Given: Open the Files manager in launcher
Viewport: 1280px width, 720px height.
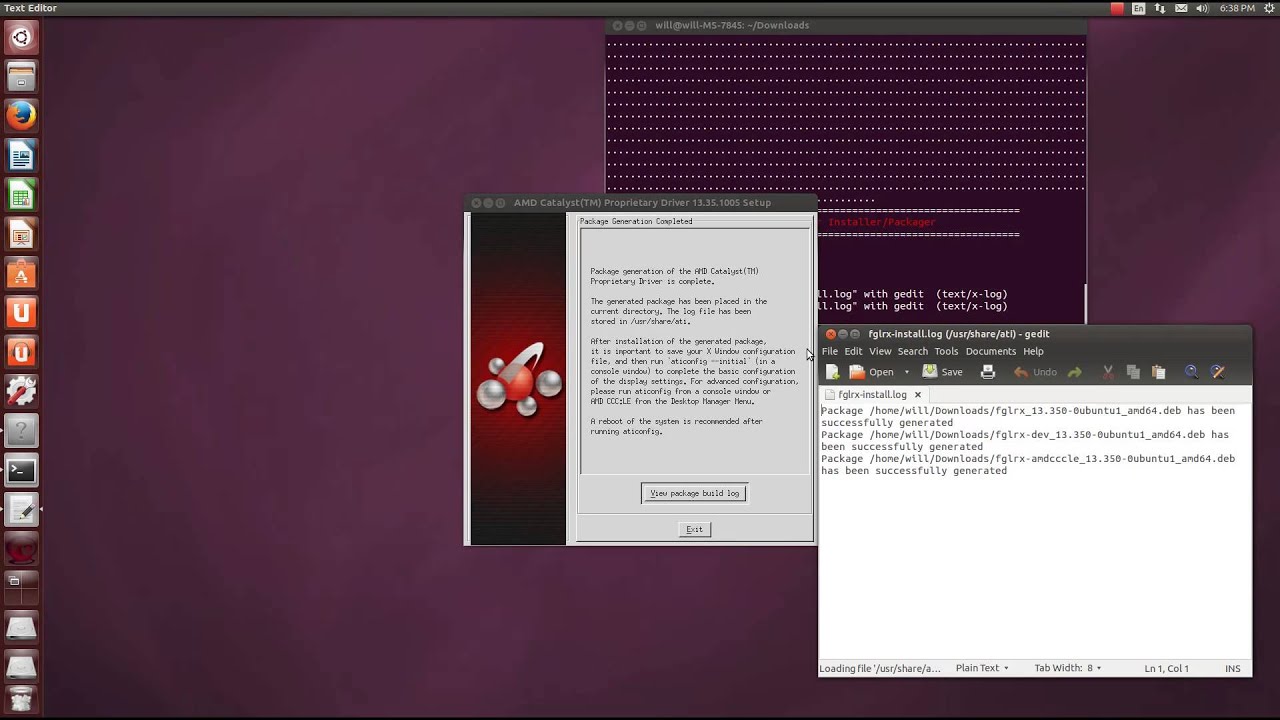Looking at the screenshot, I should (x=21, y=77).
